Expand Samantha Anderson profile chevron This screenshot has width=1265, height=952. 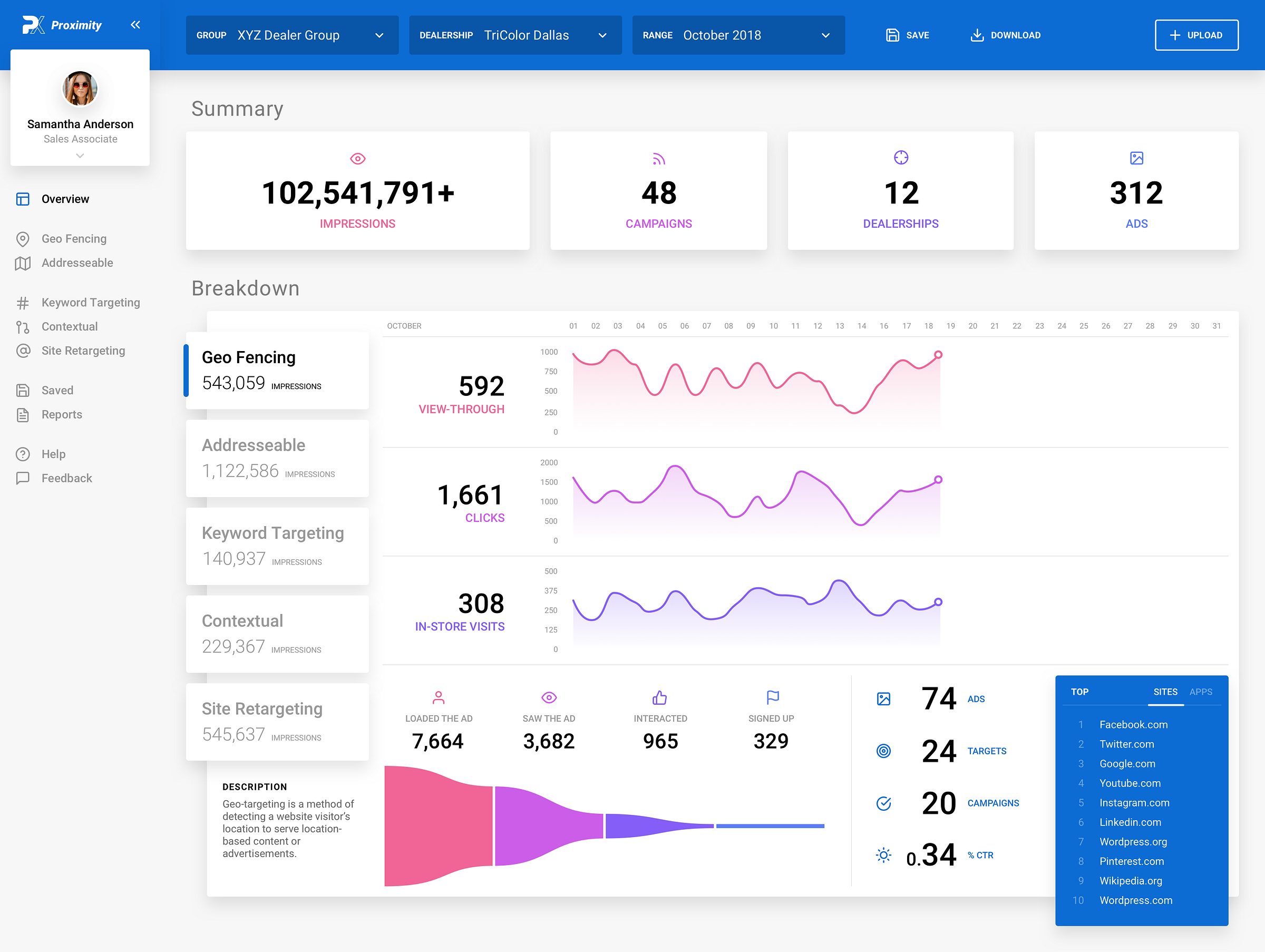(x=80, y=156)
